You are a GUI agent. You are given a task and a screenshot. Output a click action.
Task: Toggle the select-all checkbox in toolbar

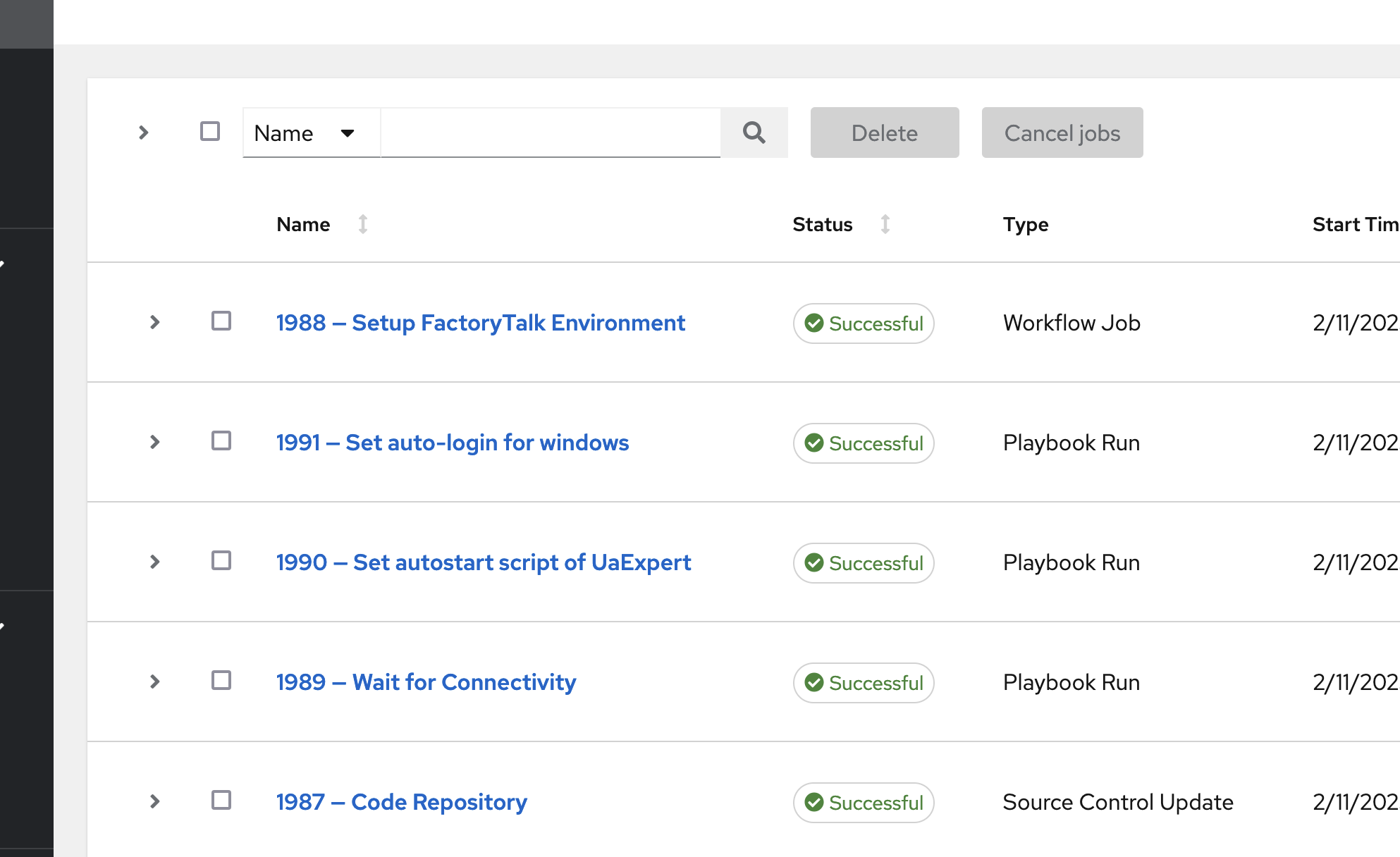coord(210,132)
